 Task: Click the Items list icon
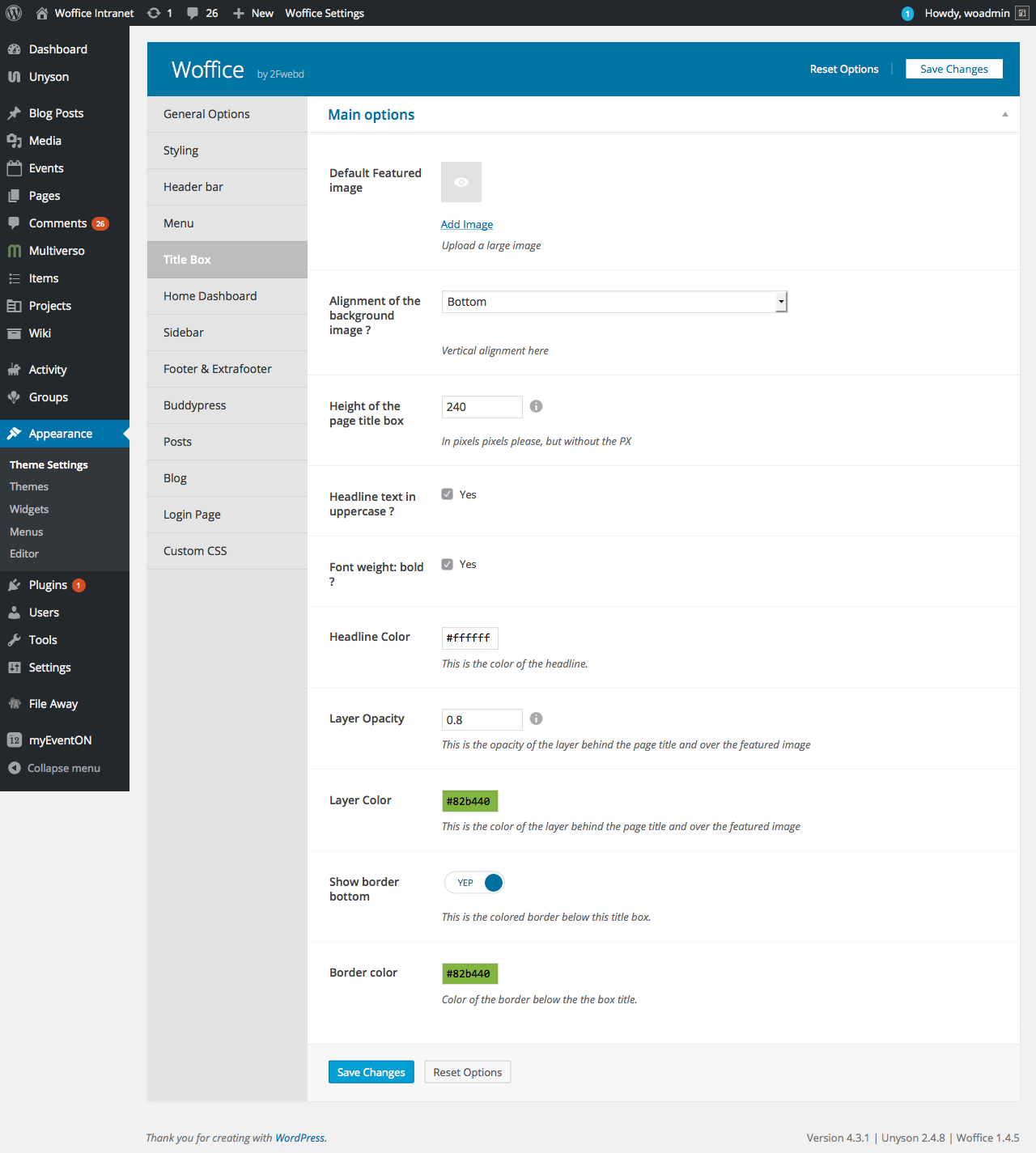coord(15,278)
